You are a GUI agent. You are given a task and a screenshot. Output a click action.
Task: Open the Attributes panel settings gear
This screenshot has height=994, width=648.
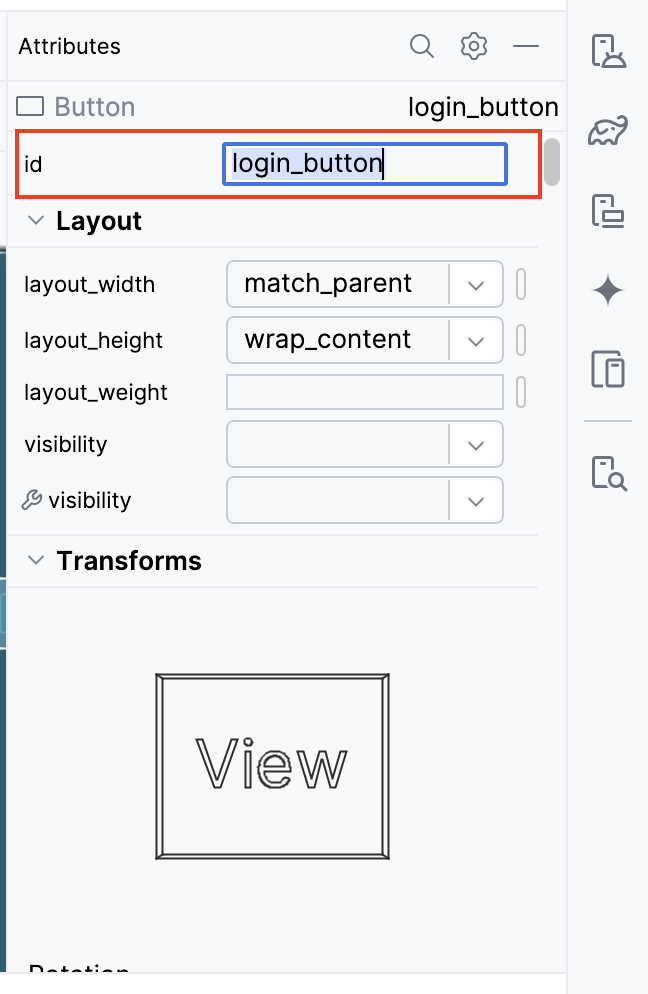click(x=474, y=46)
